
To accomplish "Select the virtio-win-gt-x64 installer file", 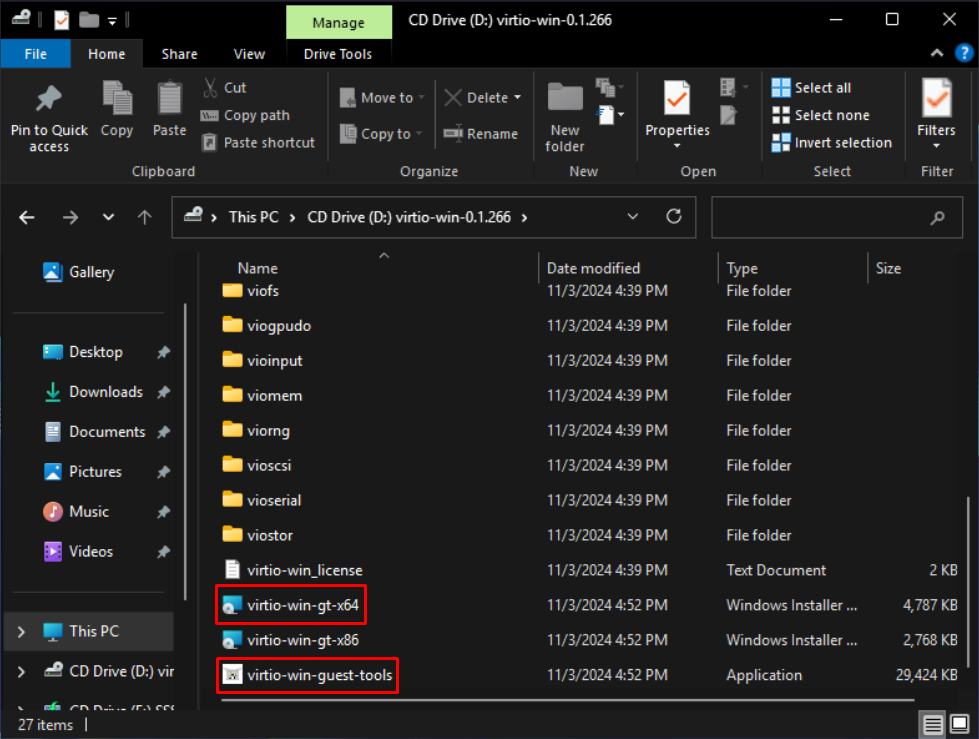I will click(302, 605).
